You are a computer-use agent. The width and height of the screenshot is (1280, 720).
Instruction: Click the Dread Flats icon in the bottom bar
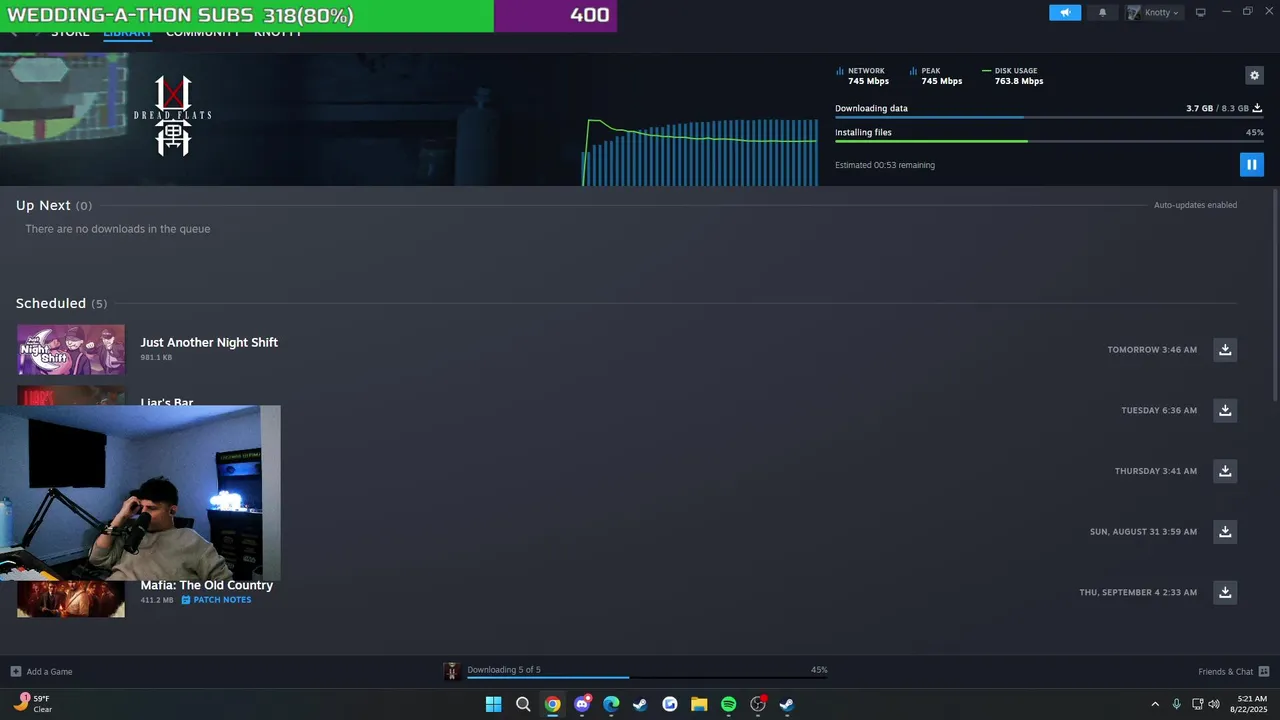[x=451, y=671]
